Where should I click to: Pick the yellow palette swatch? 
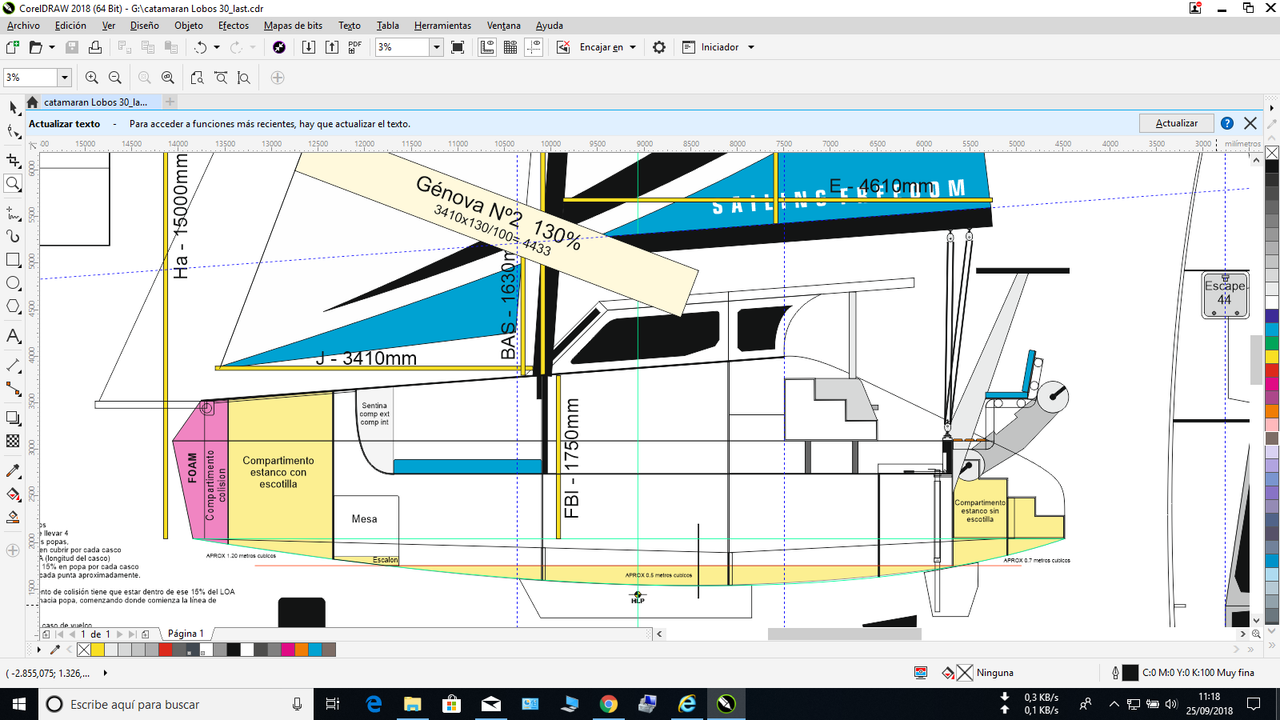tap(98, 650)
